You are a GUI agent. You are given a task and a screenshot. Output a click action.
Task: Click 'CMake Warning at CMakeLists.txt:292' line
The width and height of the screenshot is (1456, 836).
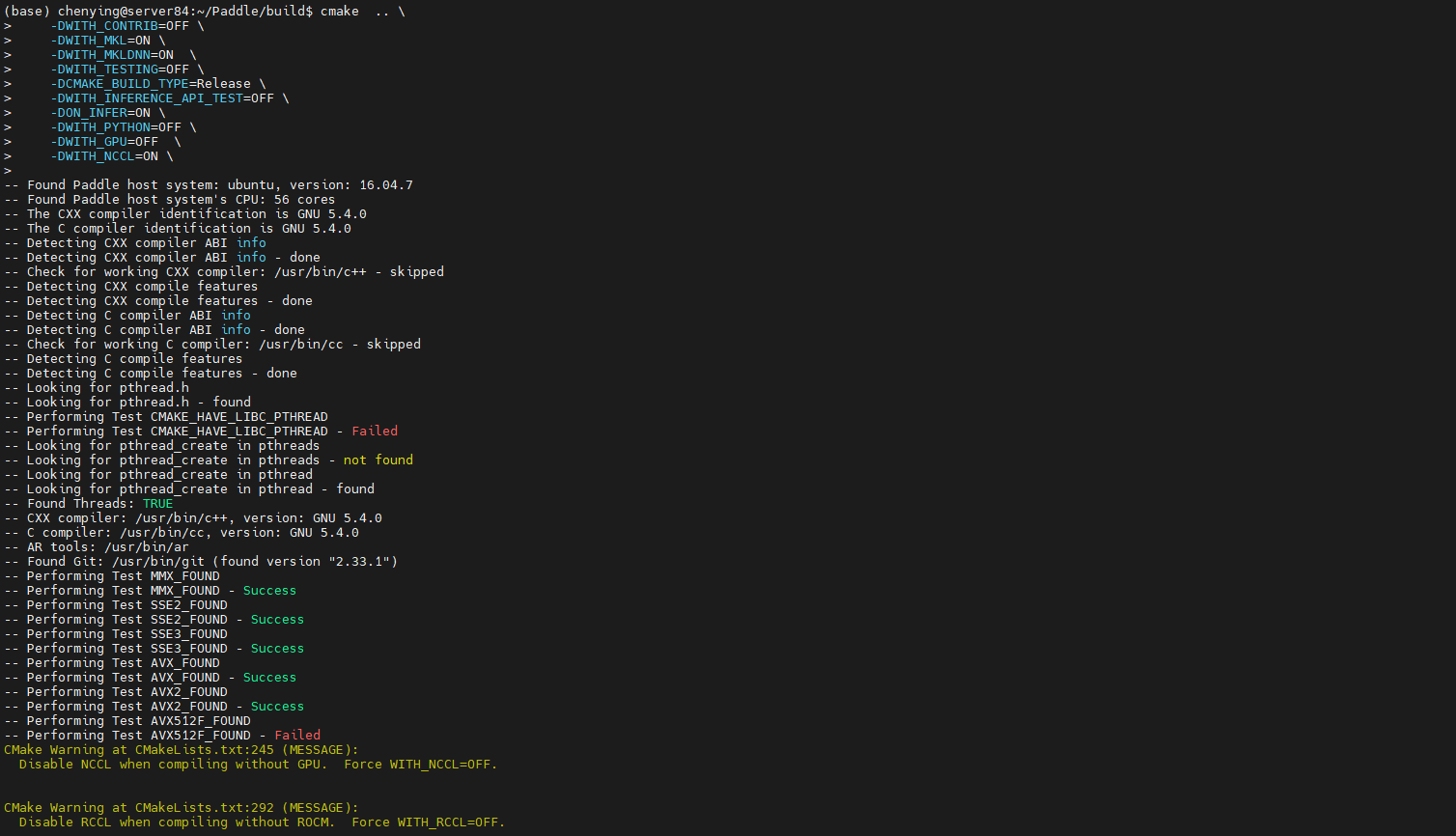click(x=182, y=808)
